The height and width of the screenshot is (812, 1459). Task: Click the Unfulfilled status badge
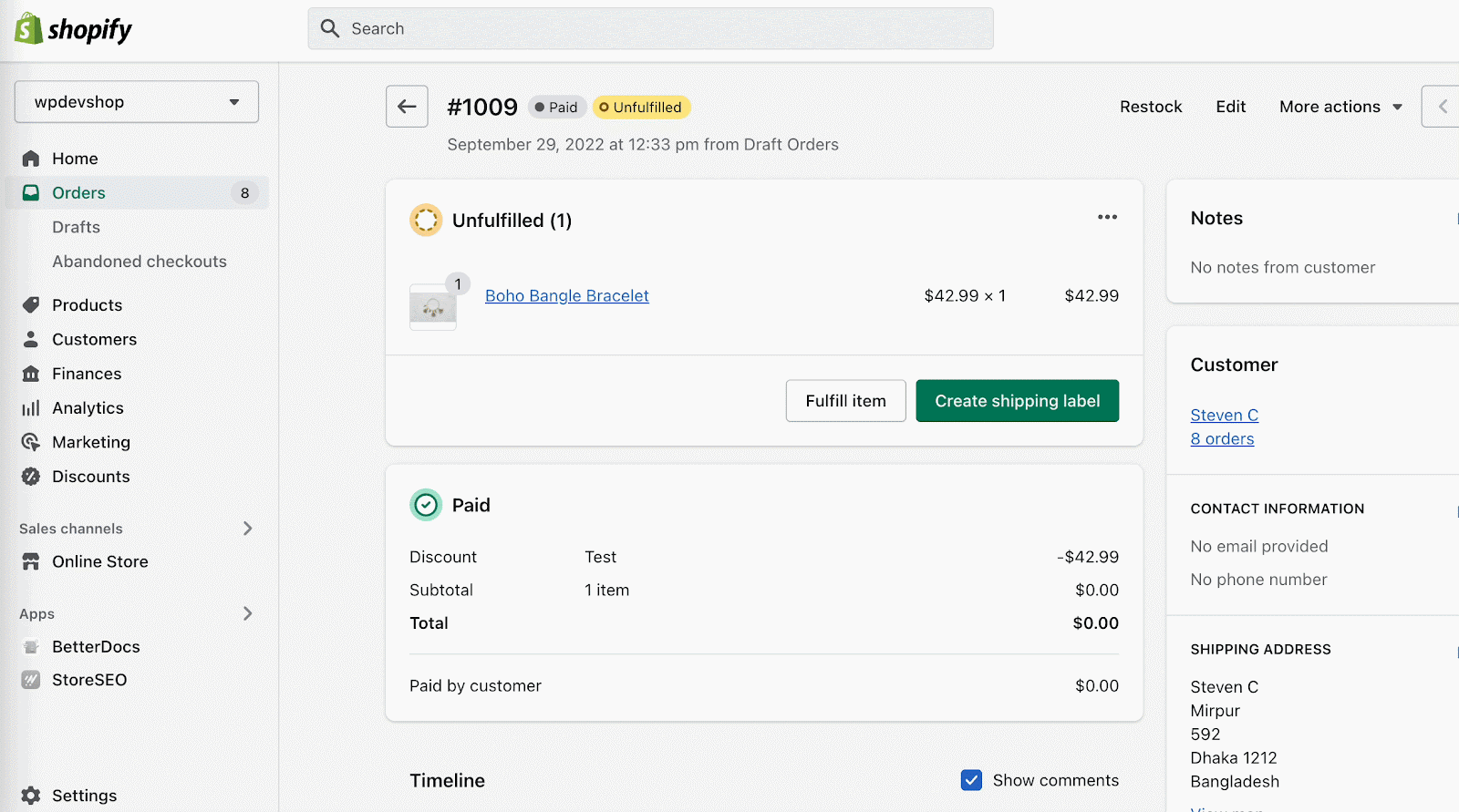coord(641,108)
